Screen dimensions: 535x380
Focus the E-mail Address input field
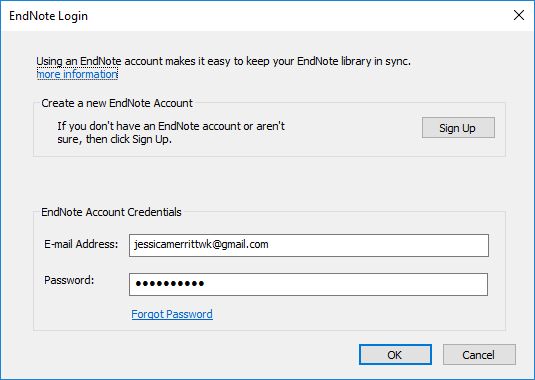(309, 245)
